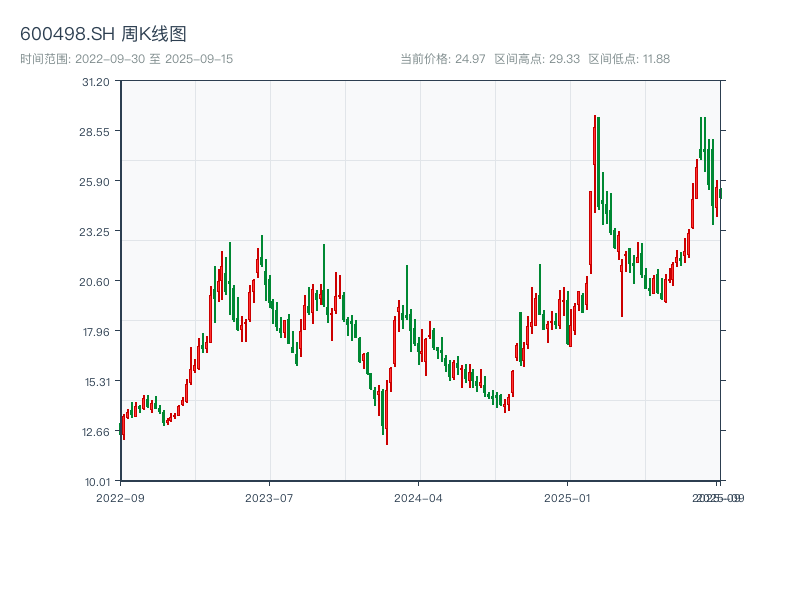Click the 17.96 y-axis label
This screenshot has width=800, height=600.
(96, 332)
